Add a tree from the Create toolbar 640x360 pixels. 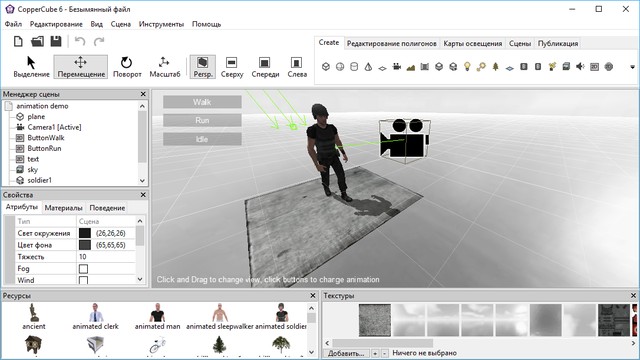496,67
